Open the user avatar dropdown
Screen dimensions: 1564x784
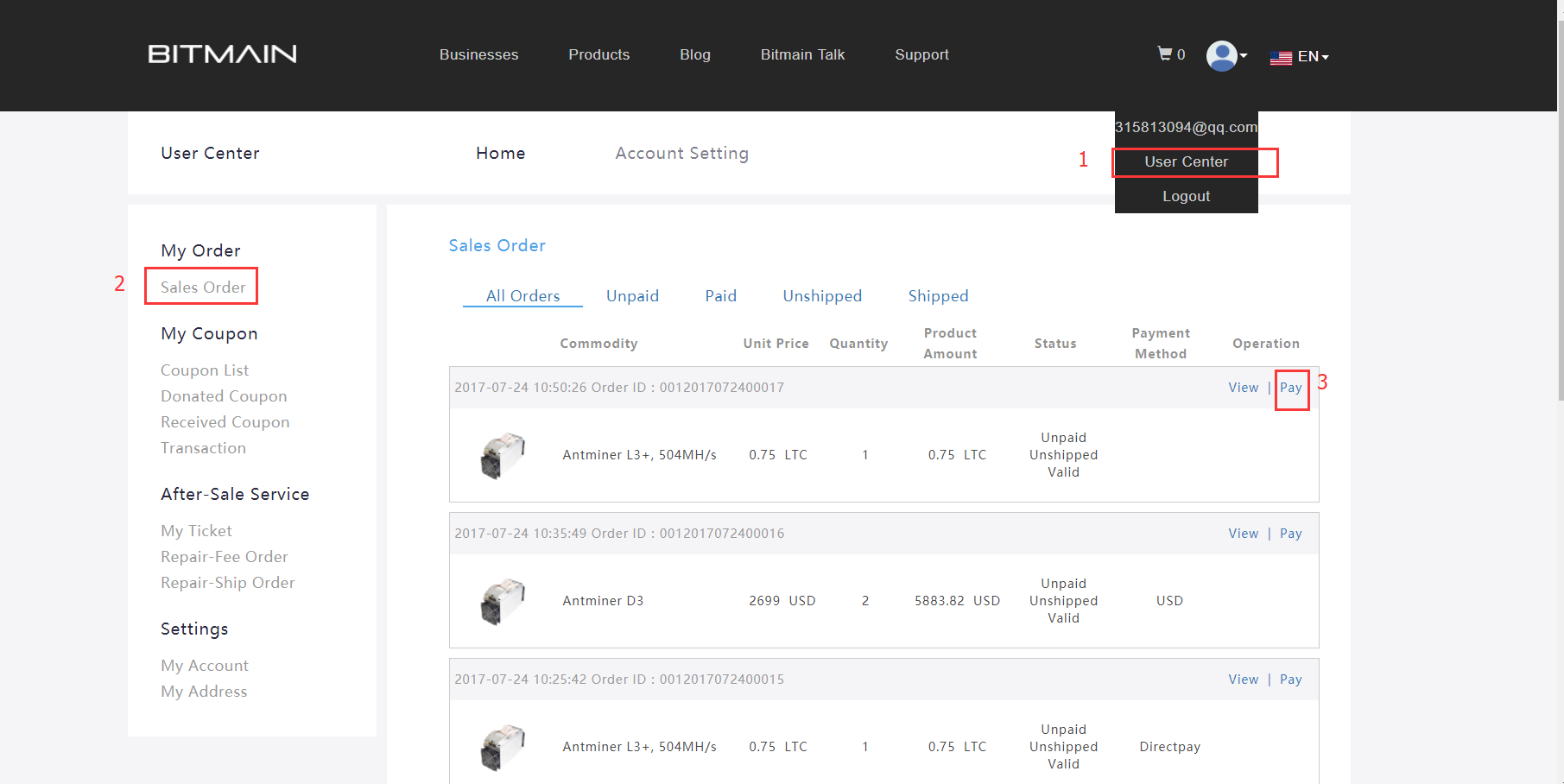tap(1226, 56)
